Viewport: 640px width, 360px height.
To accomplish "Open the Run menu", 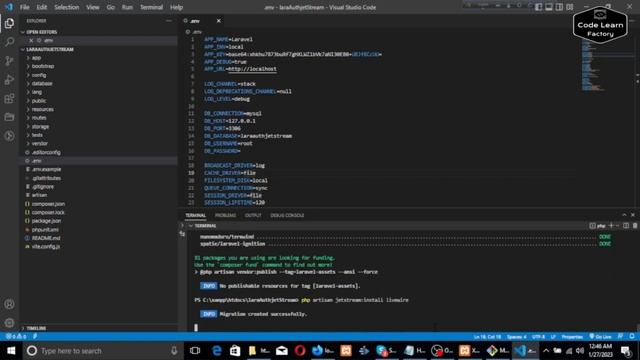I will click(x=127, y=7).
